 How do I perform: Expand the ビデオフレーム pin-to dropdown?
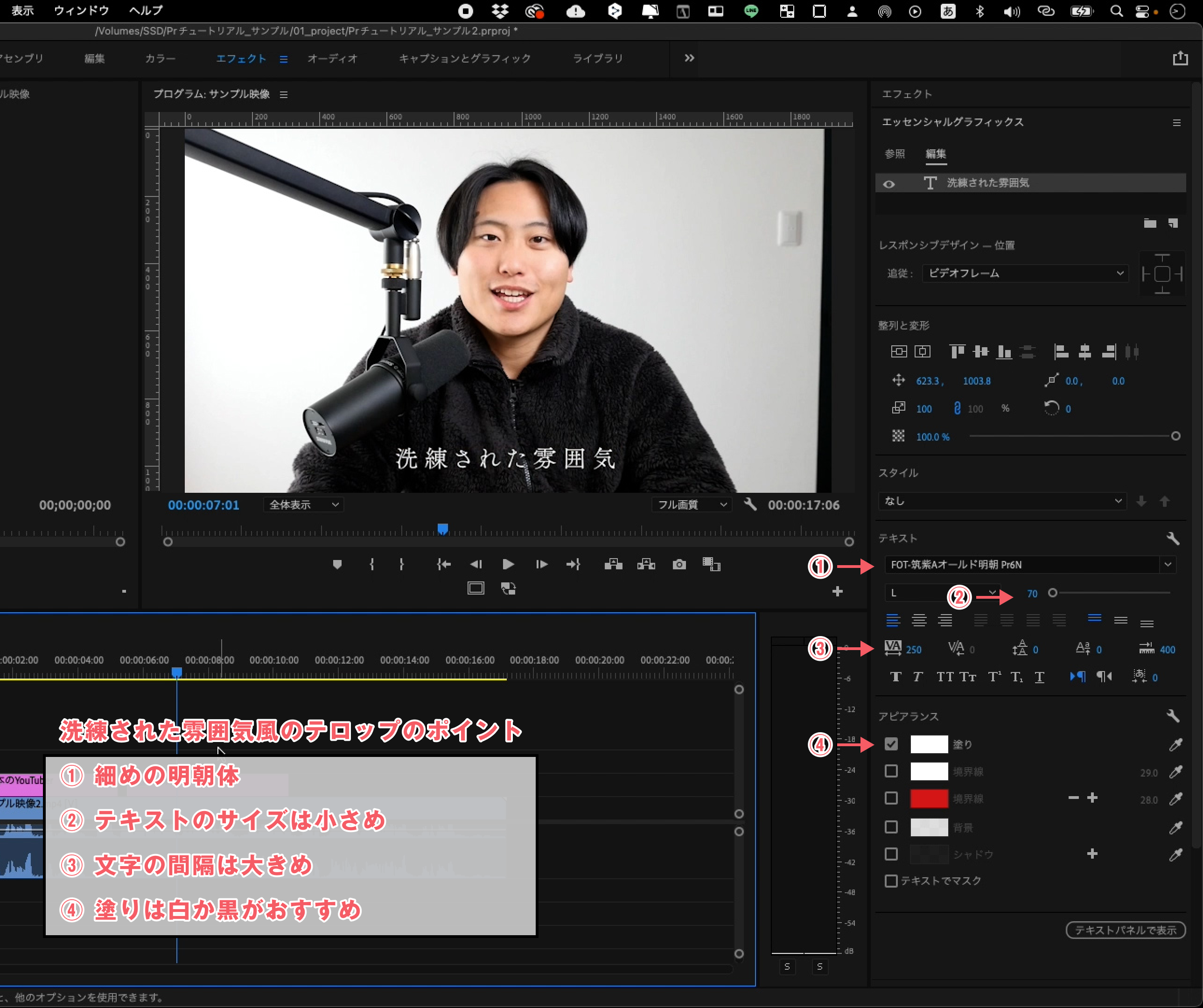point(1024,273)
